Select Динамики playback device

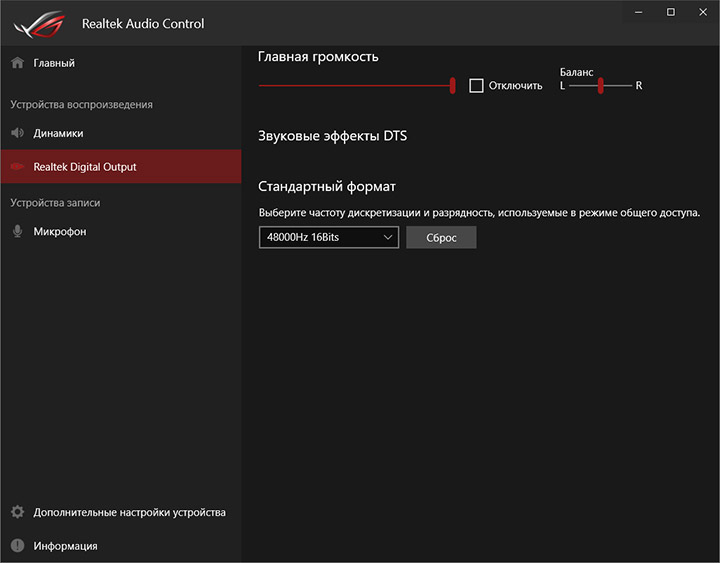tap(58, 133)
